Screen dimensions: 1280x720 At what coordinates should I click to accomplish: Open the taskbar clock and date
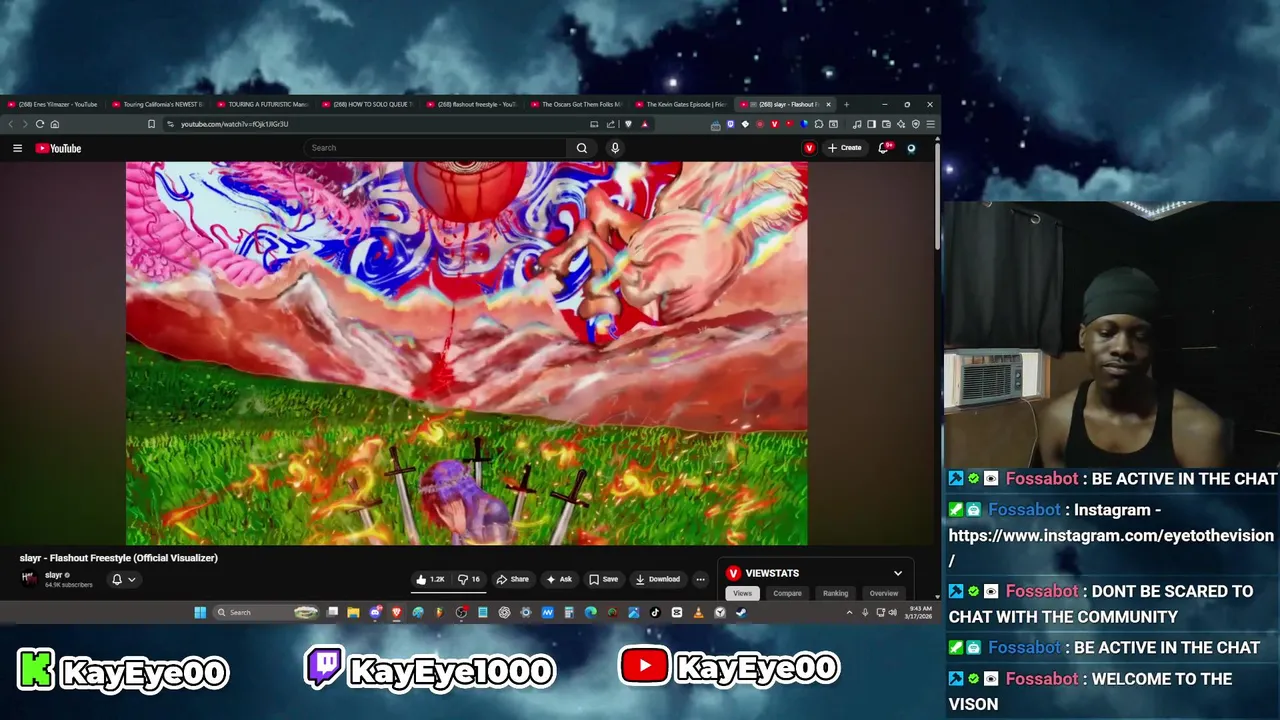pos(920,612)
